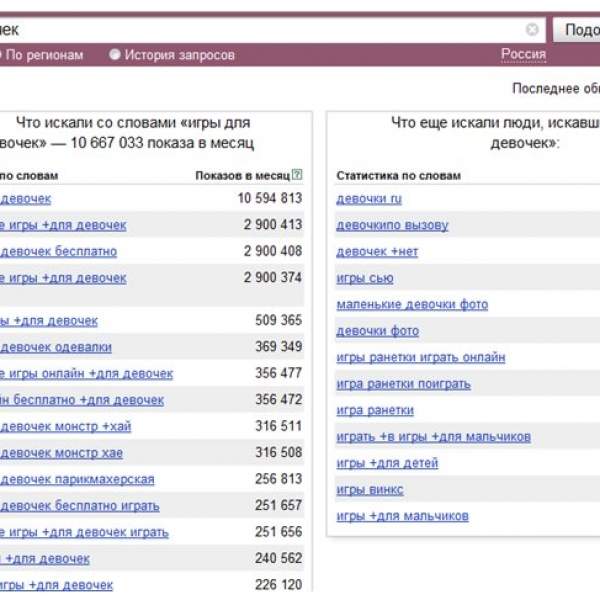Open девочек бесплатно играть link

(80, 506)
